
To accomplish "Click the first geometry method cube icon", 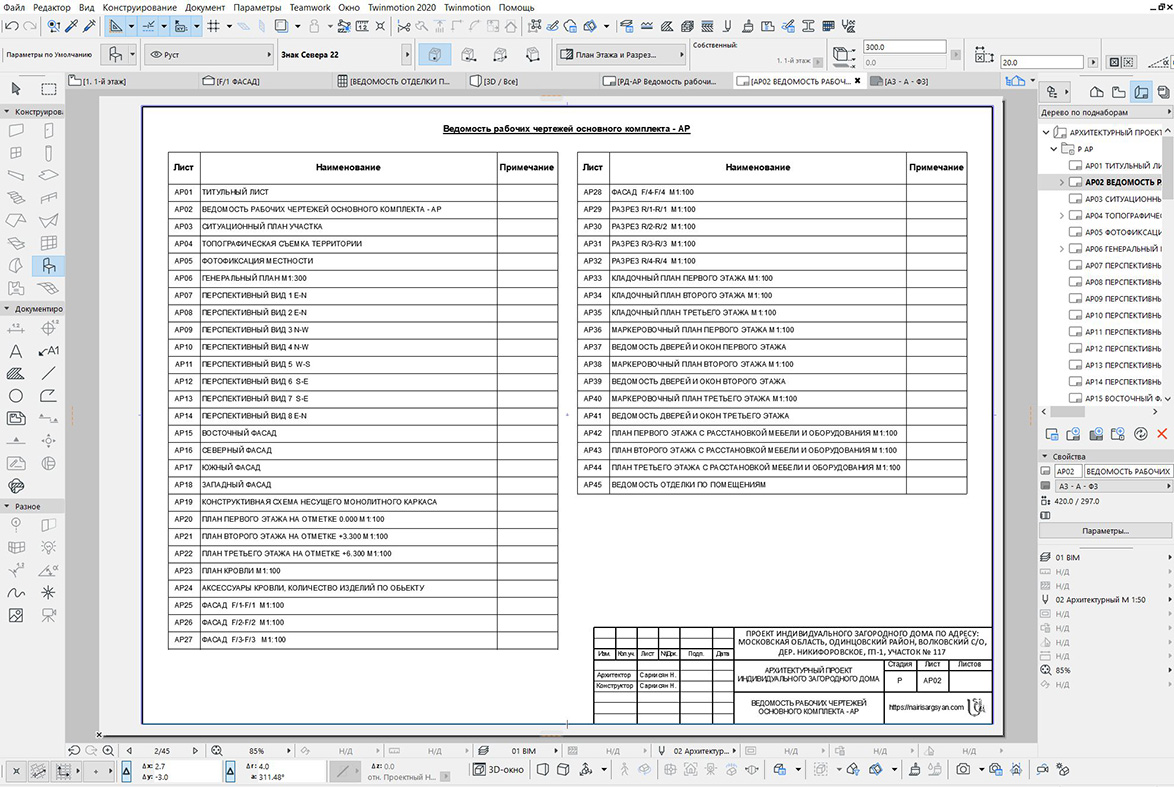I will 435,55.
